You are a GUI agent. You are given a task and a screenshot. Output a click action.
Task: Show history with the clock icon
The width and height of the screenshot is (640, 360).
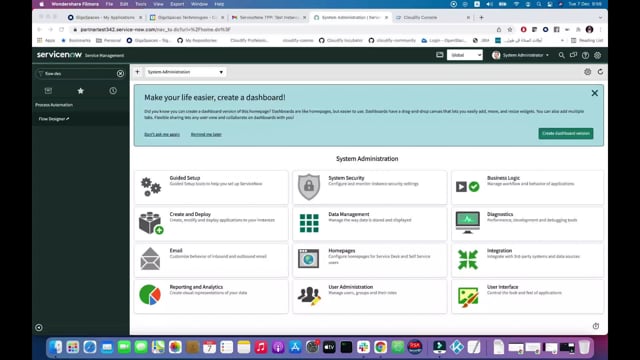click(113, 91)
